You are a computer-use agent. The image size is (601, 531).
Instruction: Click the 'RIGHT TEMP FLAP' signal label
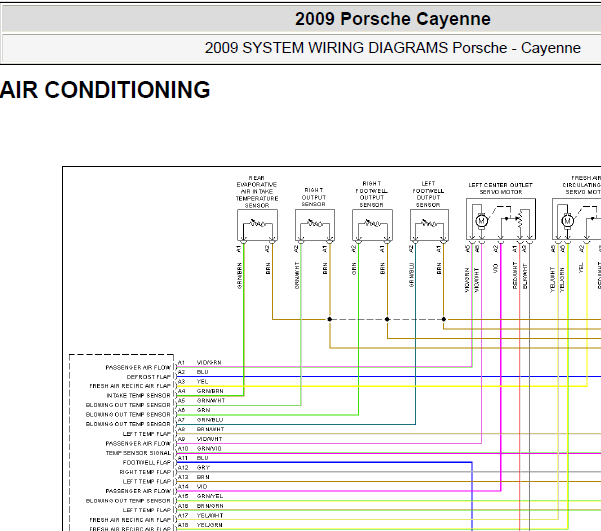145,472
